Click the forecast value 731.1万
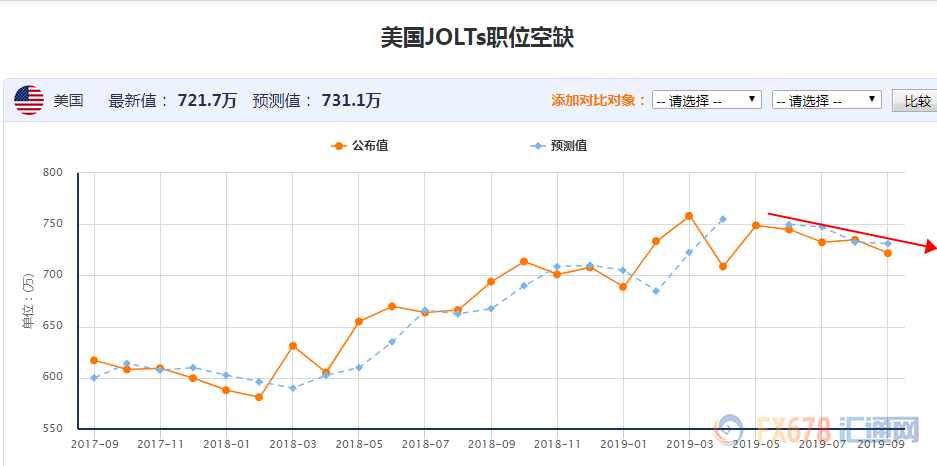This screenshot has height=466, width=937. click(x=351, y=100)
